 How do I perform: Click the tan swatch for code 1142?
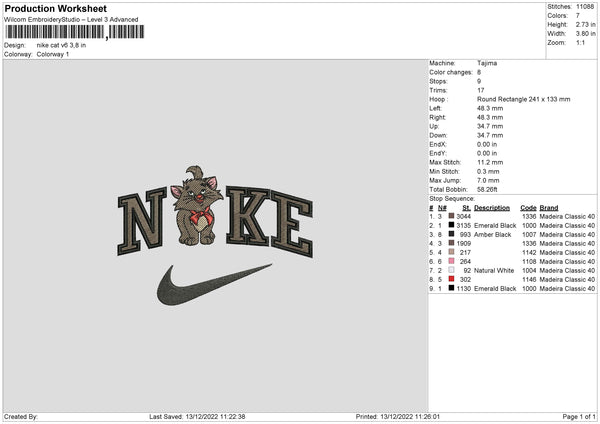click(x=451, y=252)
